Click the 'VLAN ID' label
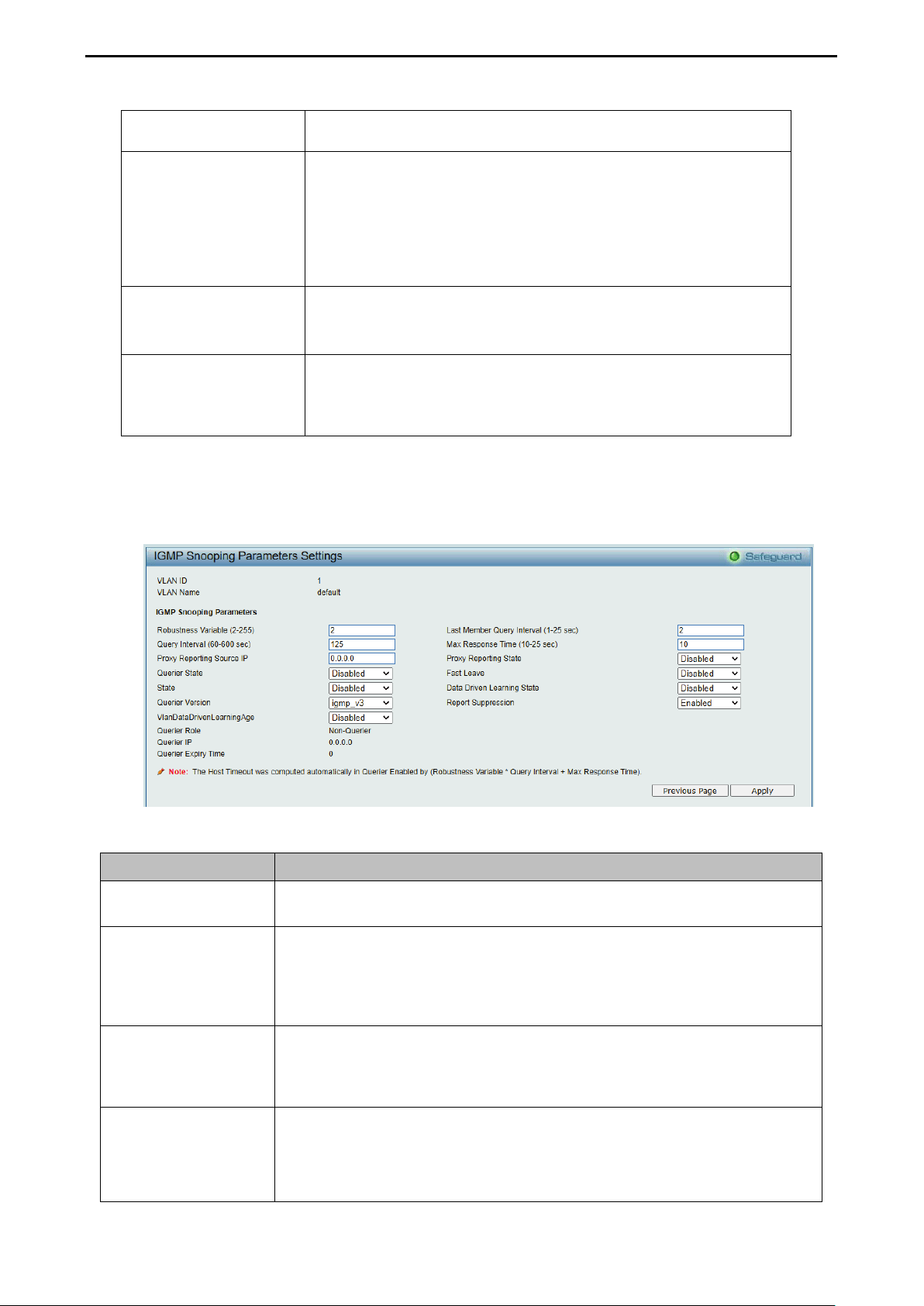924x1306 pixels. coord(172,581)
